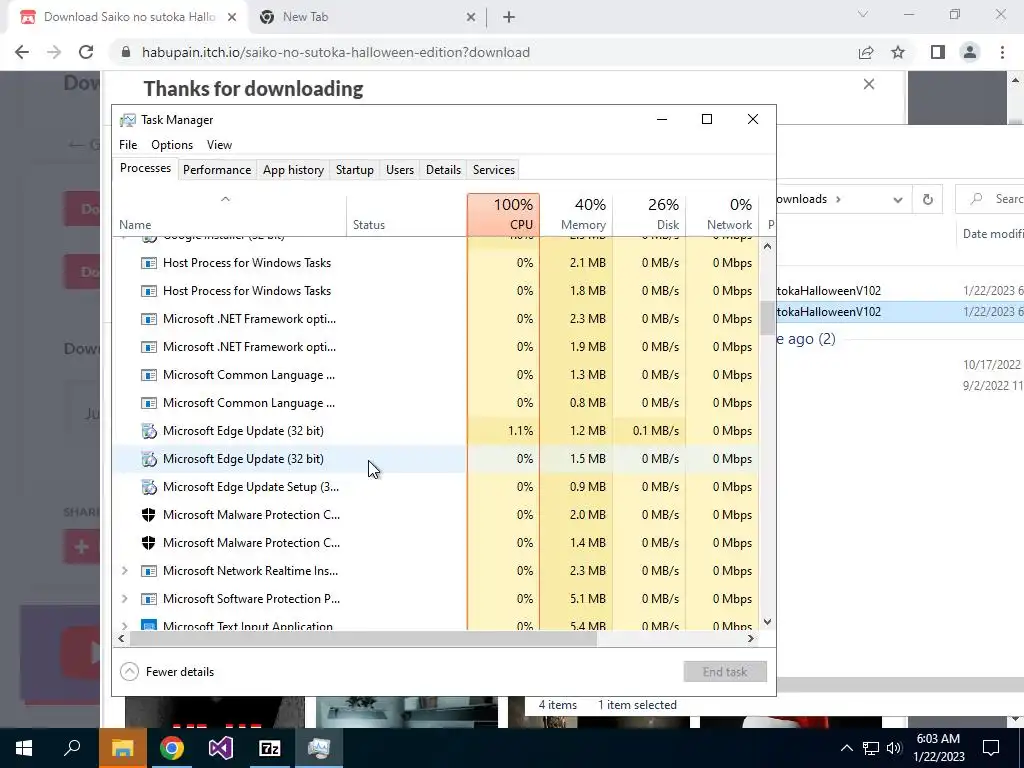Screen dimensions: 1024x768
Task: Sort processes by Disk column
Action: coord(650,215)
